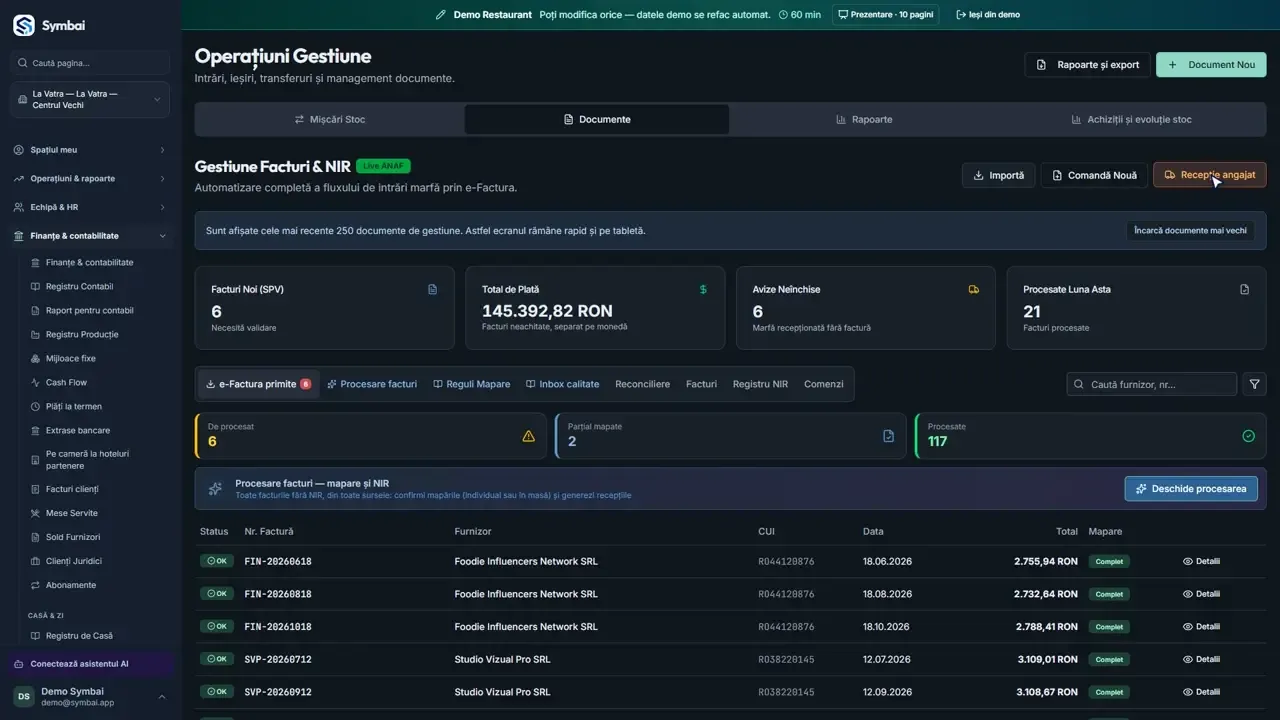The width and height of the screenshot is (1280, 720).
Task: View Detalii for invoice FIN-20260618
Action: (x=1201, y=562)
